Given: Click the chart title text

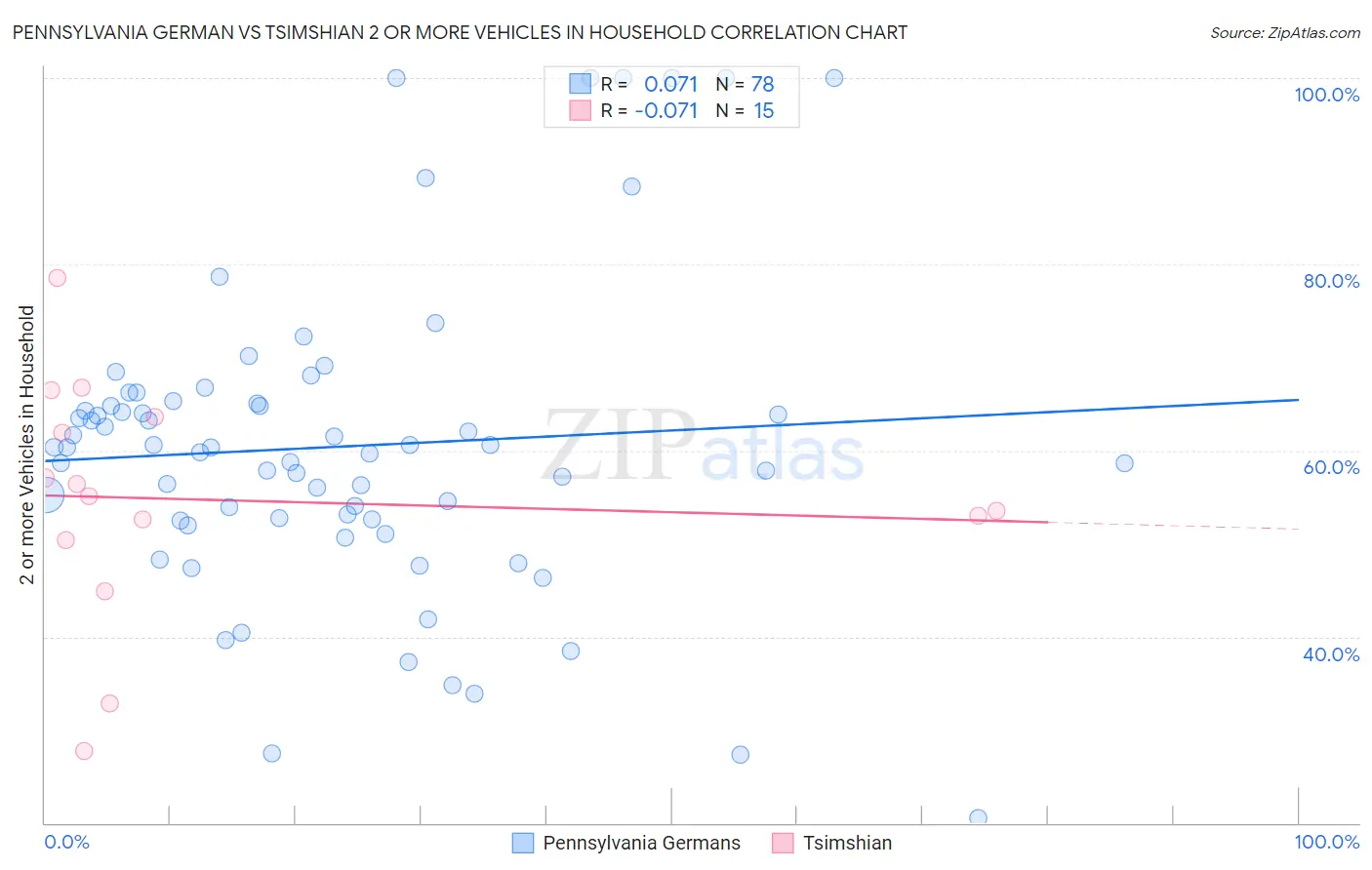Looking at the screenshot, I should pyautogui.click(x=460, y=32).
